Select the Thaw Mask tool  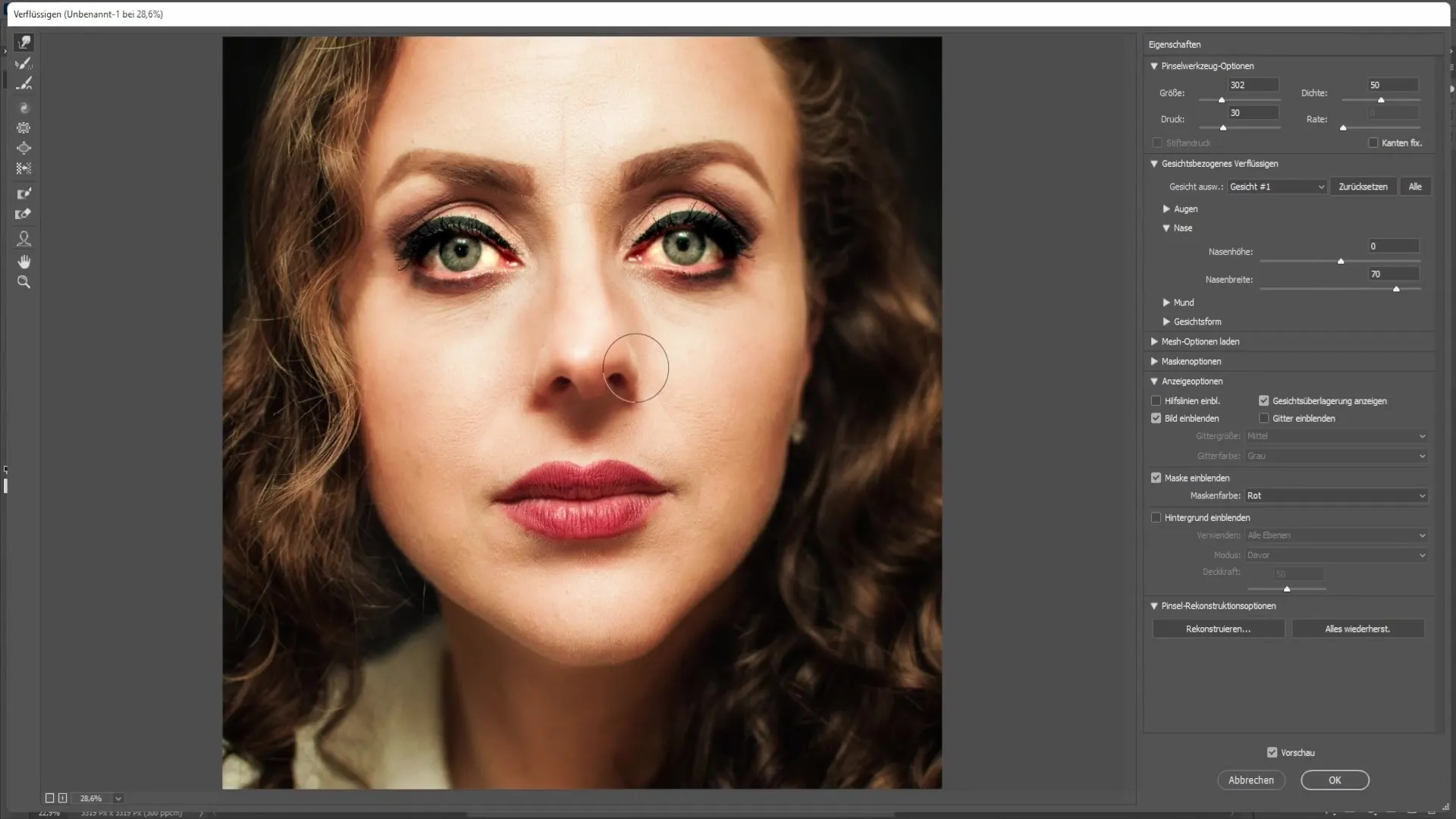(24, 215)
